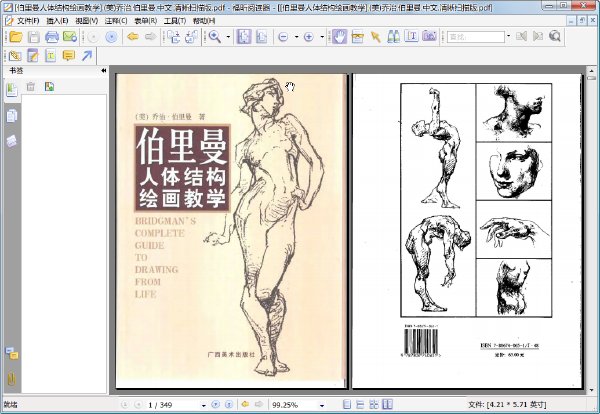
Task: Find previous match in the toolbar
Action: (x=521, y=36)
